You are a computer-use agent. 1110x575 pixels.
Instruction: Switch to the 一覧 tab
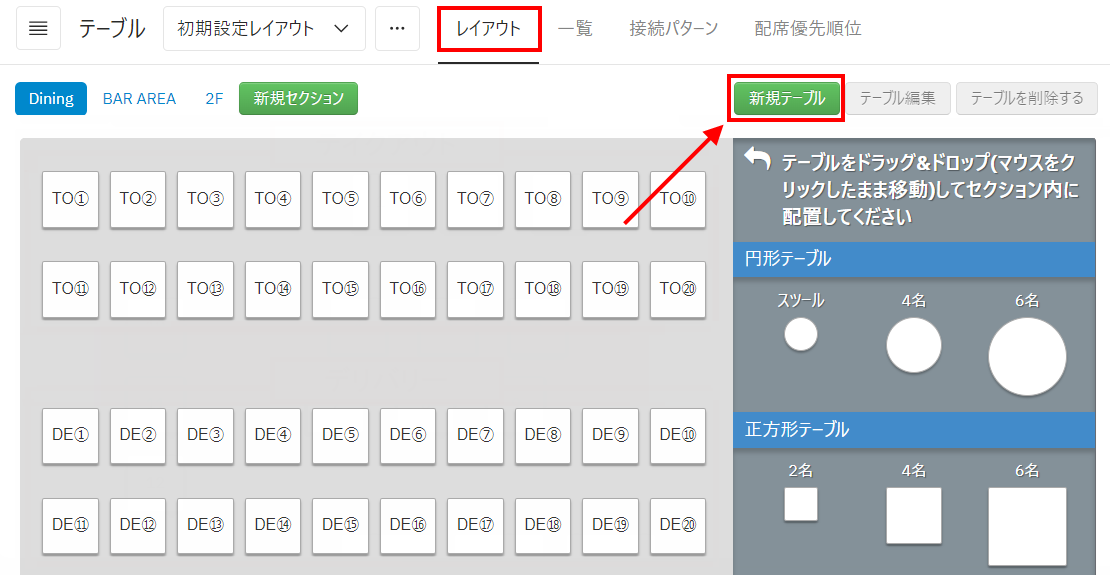pos(575,29)
